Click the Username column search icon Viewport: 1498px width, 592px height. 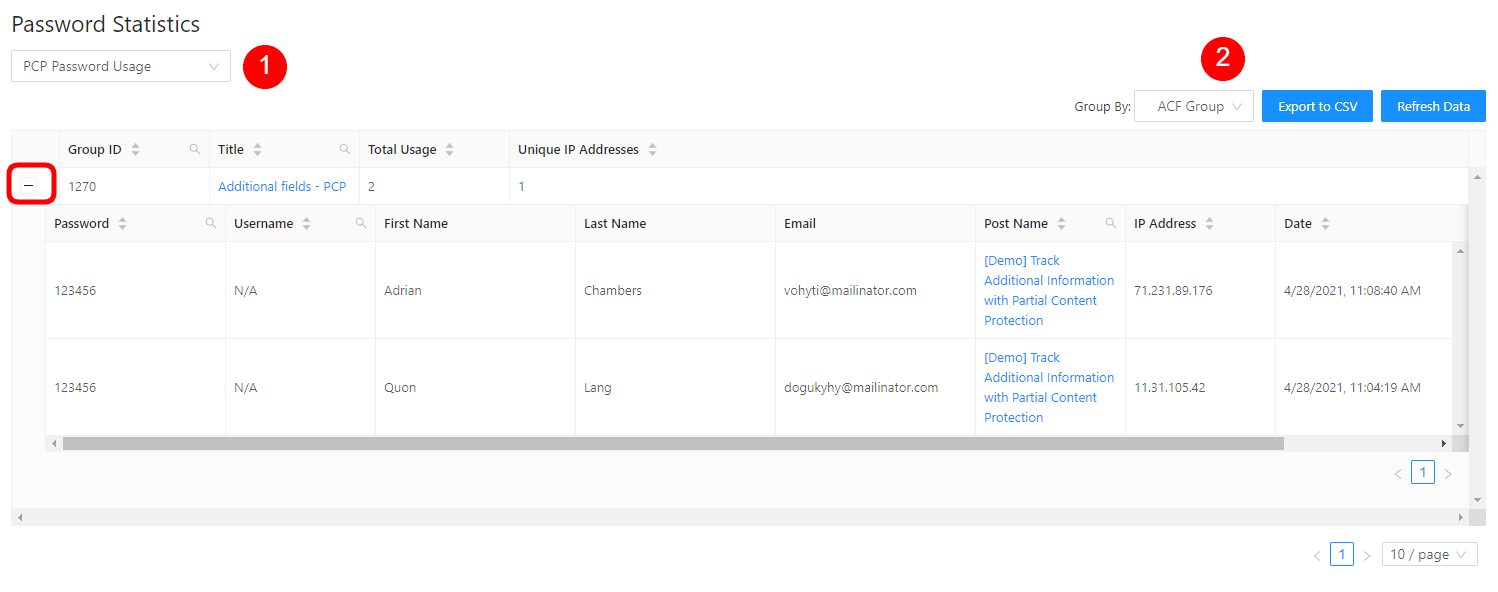[x=361, y=224]
